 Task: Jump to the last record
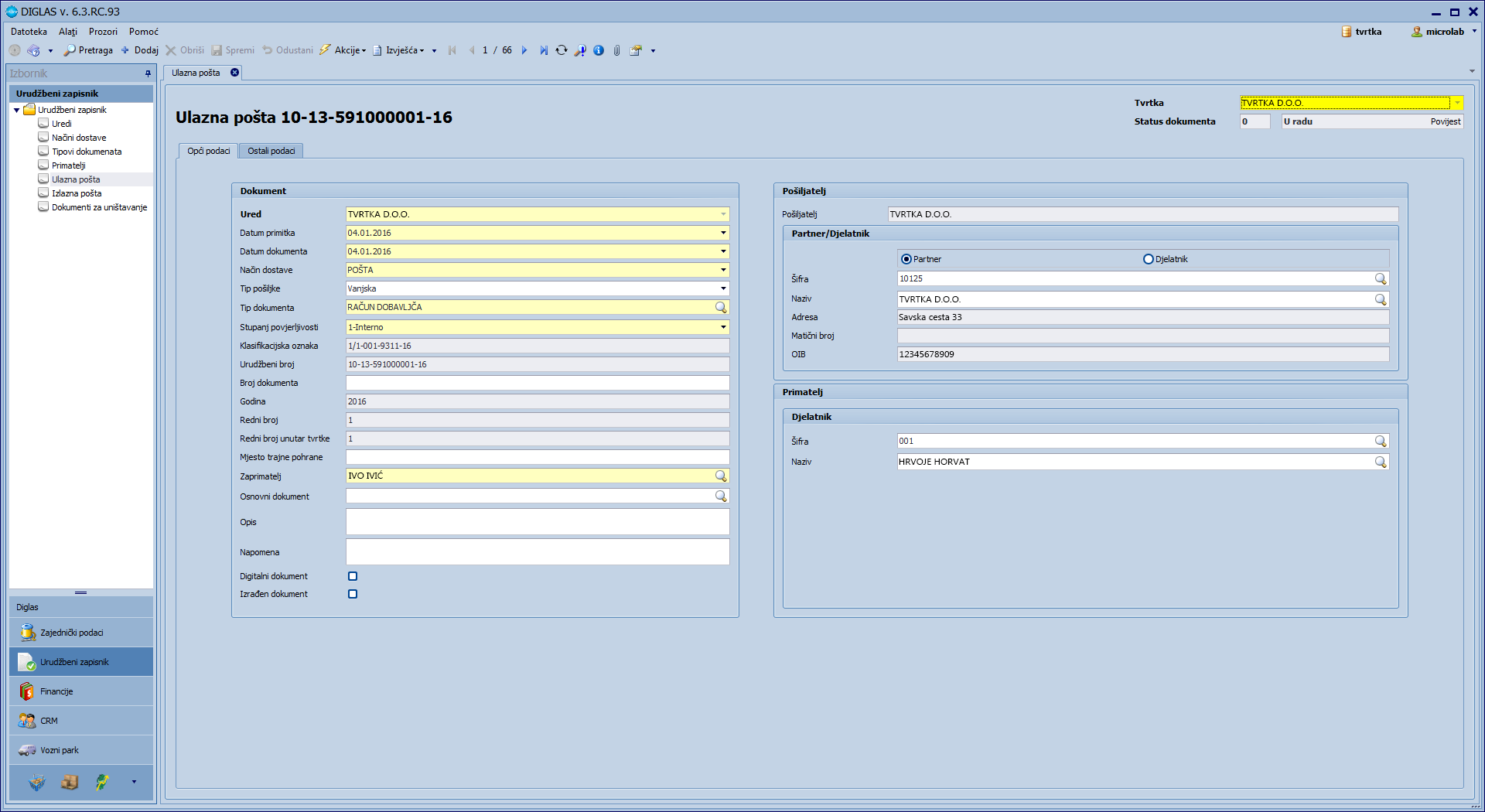543,50
